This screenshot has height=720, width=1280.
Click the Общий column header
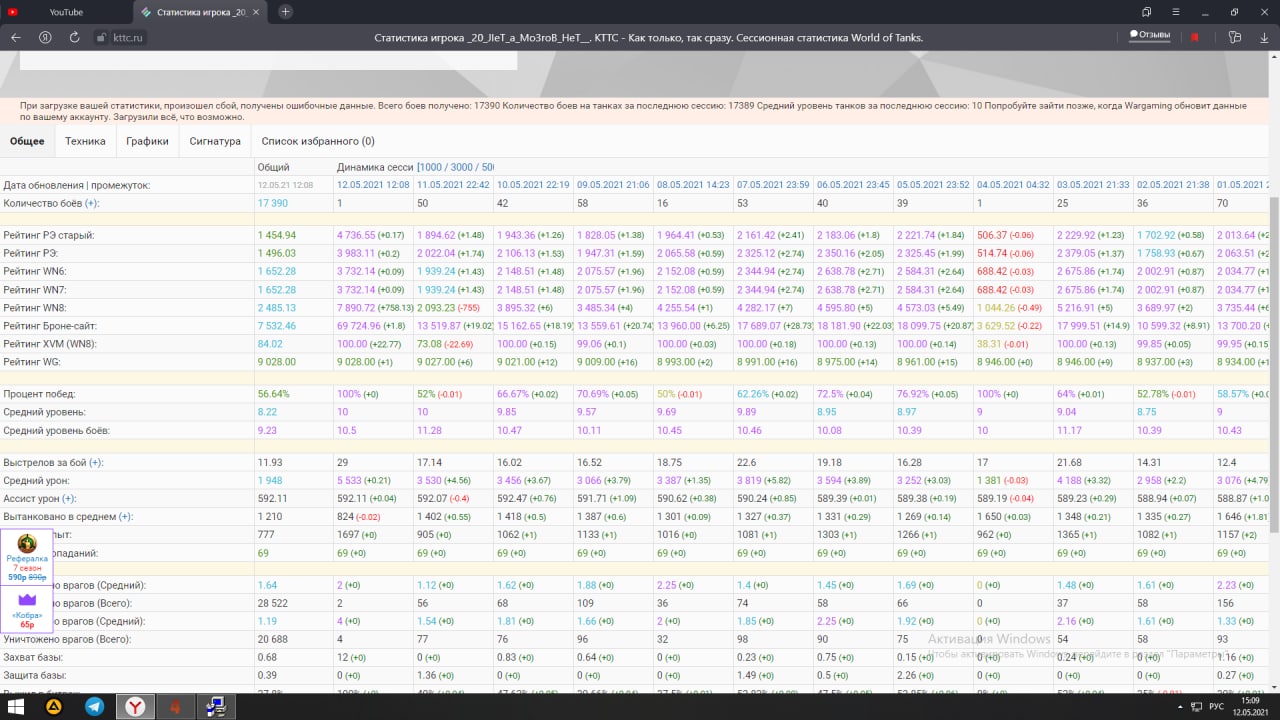(x=274, y=167)
